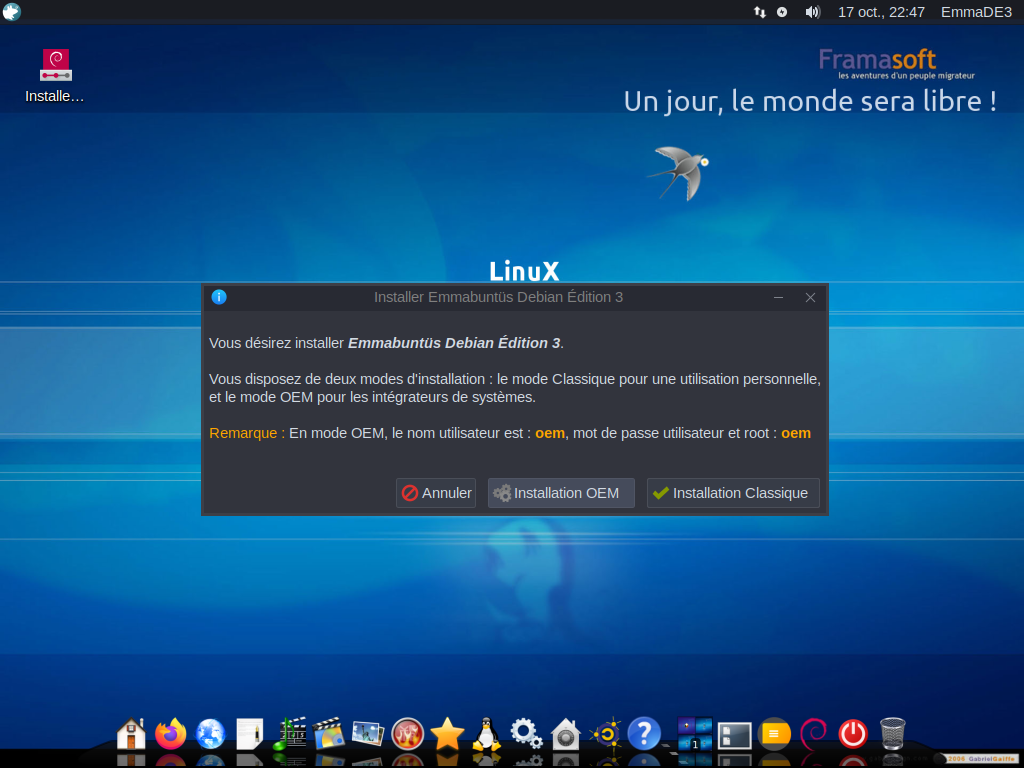The height and width of the screenshot is (768, 1024).
Task: Open the Tux penguin dock icon
Action: pyautogui.click(x=487, y=734)
